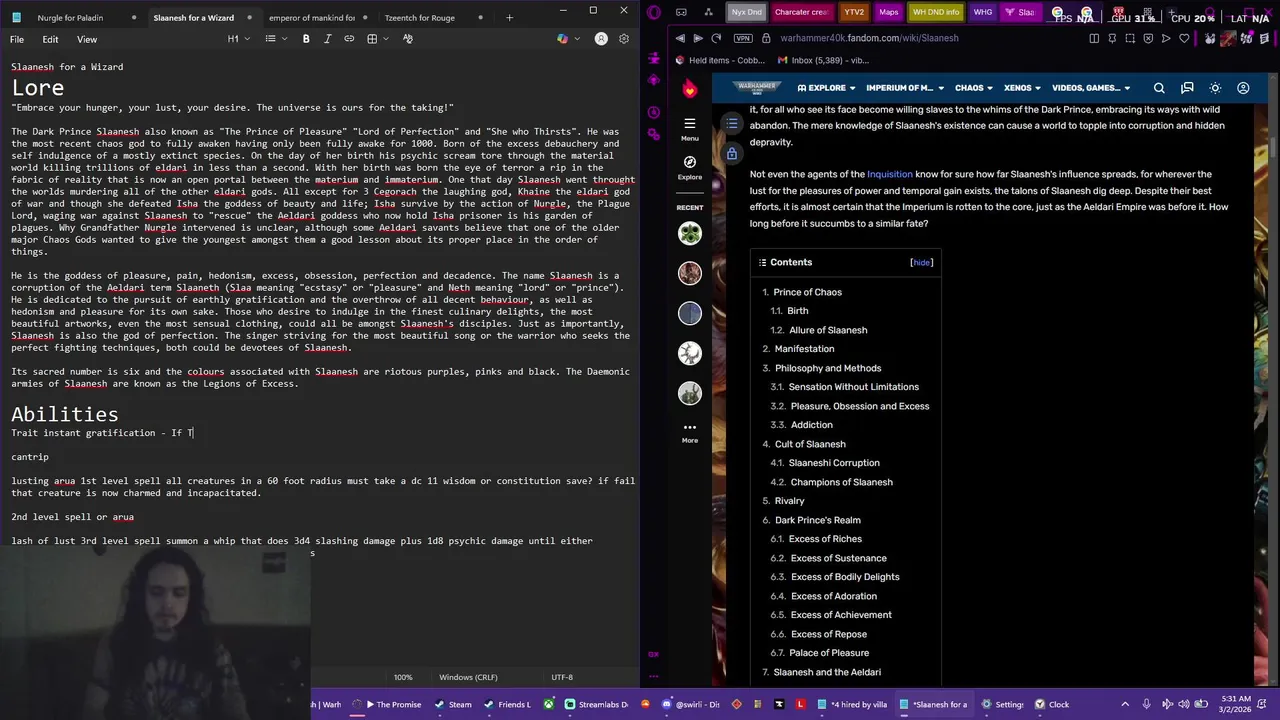Hide the Contents table
The image size is (1280, 720).
[x=921, y=262]
